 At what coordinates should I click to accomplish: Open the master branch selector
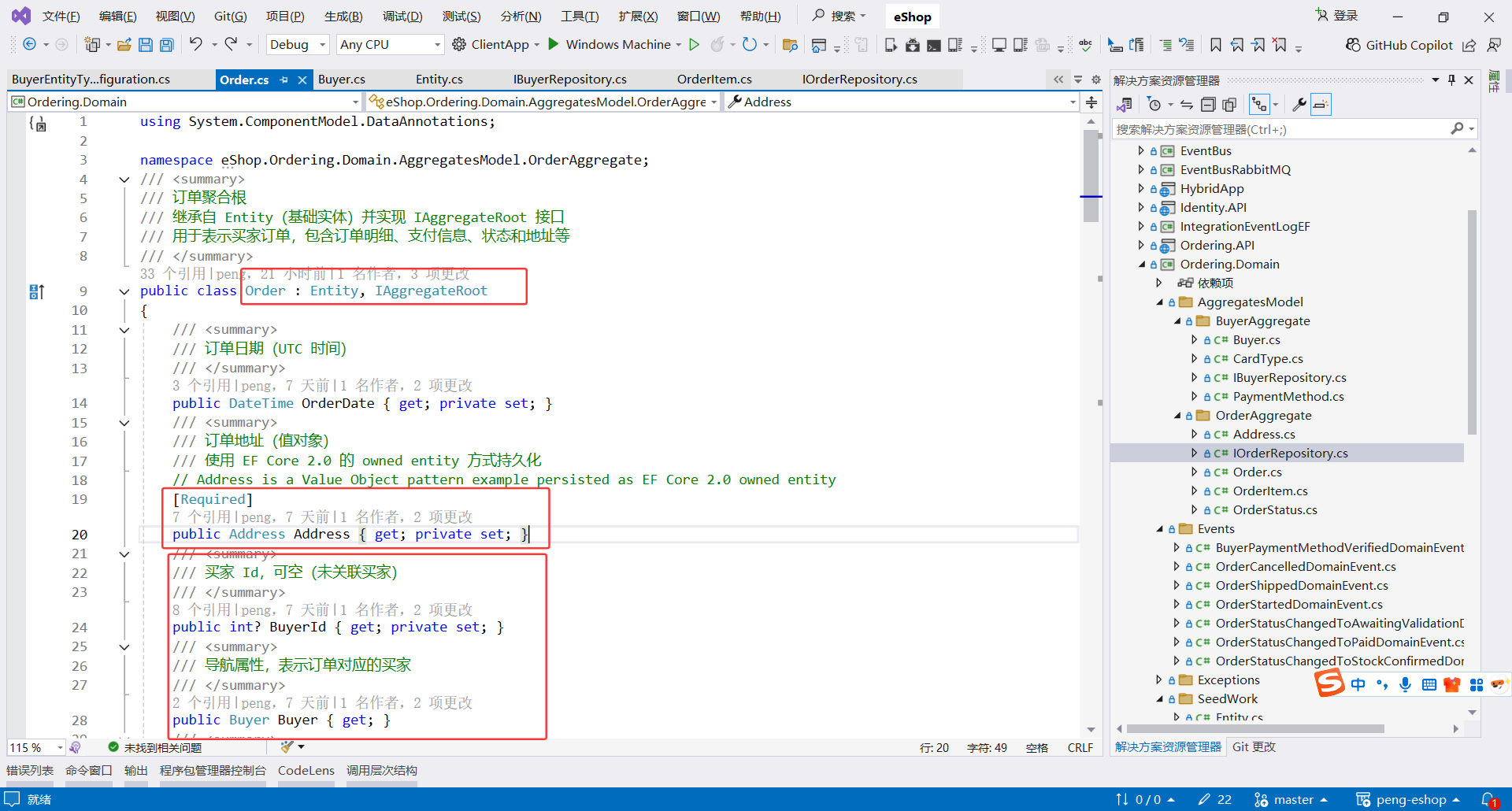1291,799
